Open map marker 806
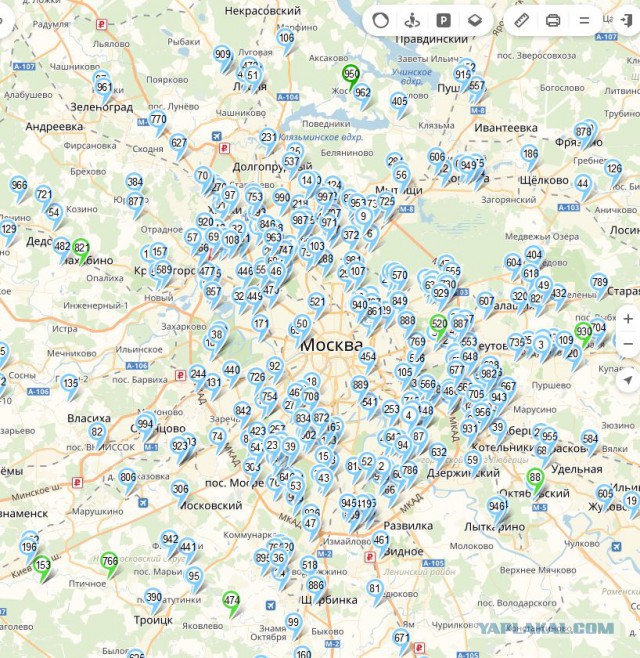 [x=128, y=477]
